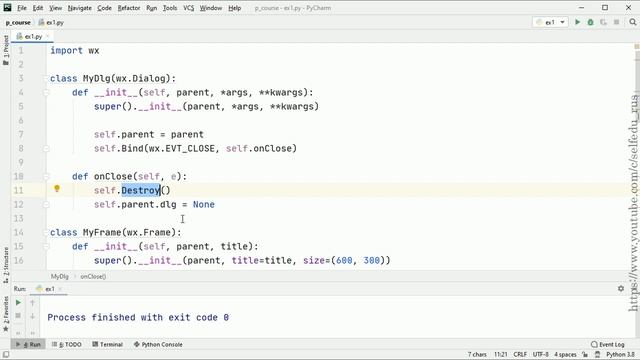Open the Tools menu
Viewport: 640px width, 360px height.
[170, 8]
